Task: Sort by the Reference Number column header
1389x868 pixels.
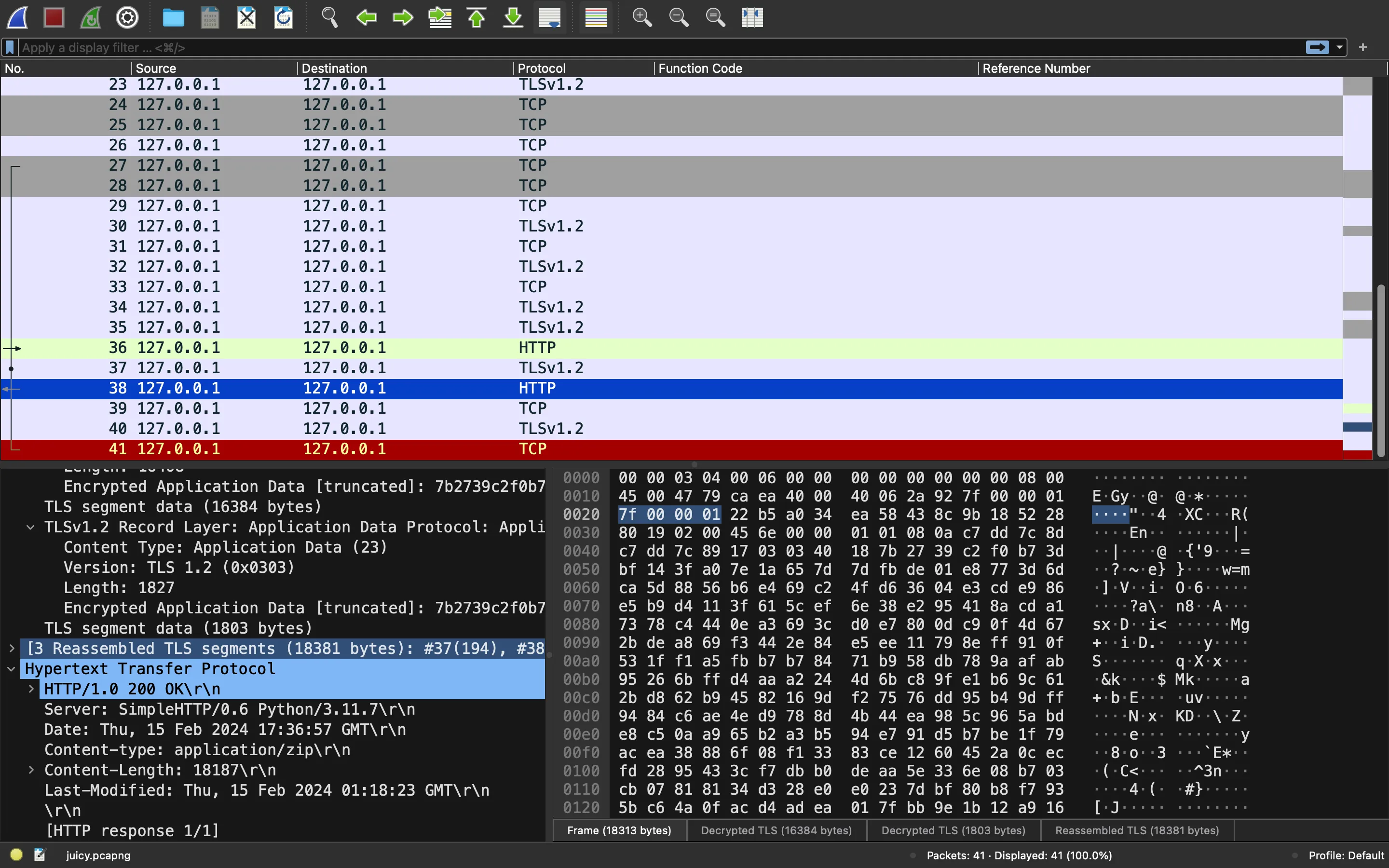Action: pos(1183,68)
